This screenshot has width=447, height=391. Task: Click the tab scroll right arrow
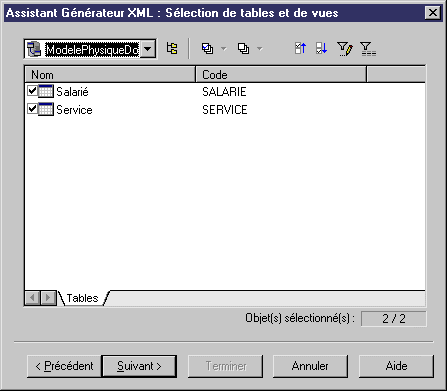(x=48, y=298)
